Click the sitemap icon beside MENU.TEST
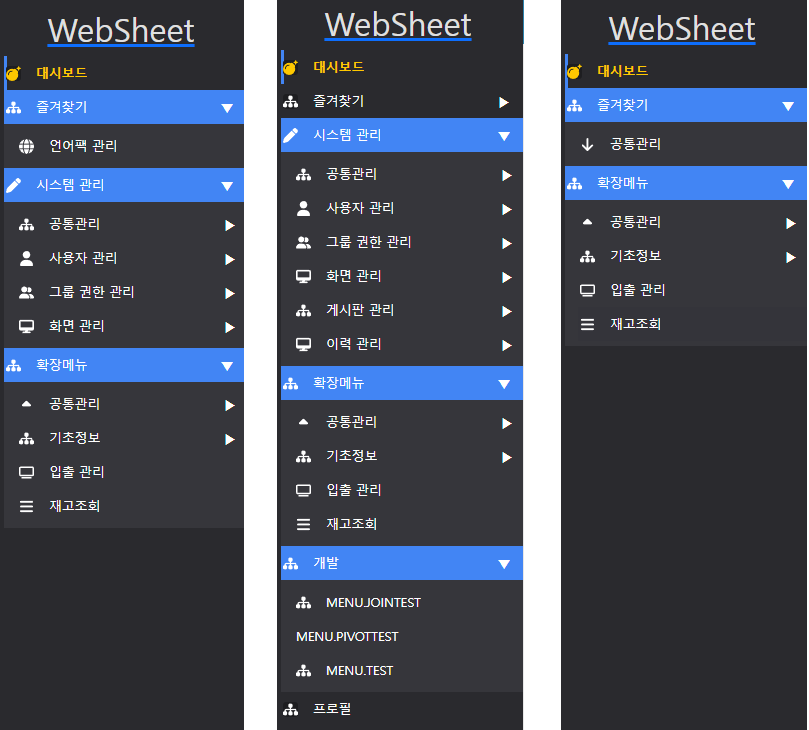809x730 pixels. point(303,671)
